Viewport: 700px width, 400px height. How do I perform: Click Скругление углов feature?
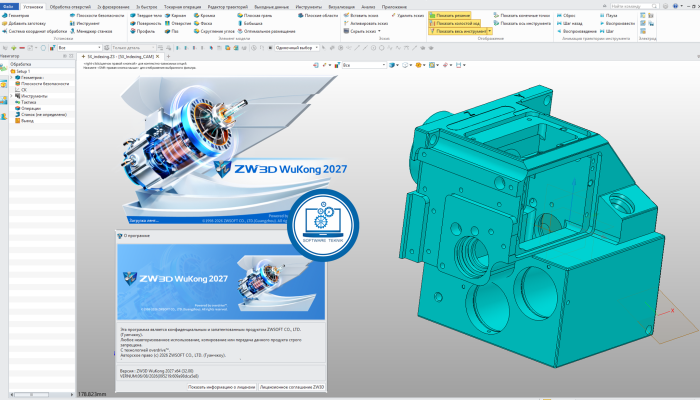(214, 31)
